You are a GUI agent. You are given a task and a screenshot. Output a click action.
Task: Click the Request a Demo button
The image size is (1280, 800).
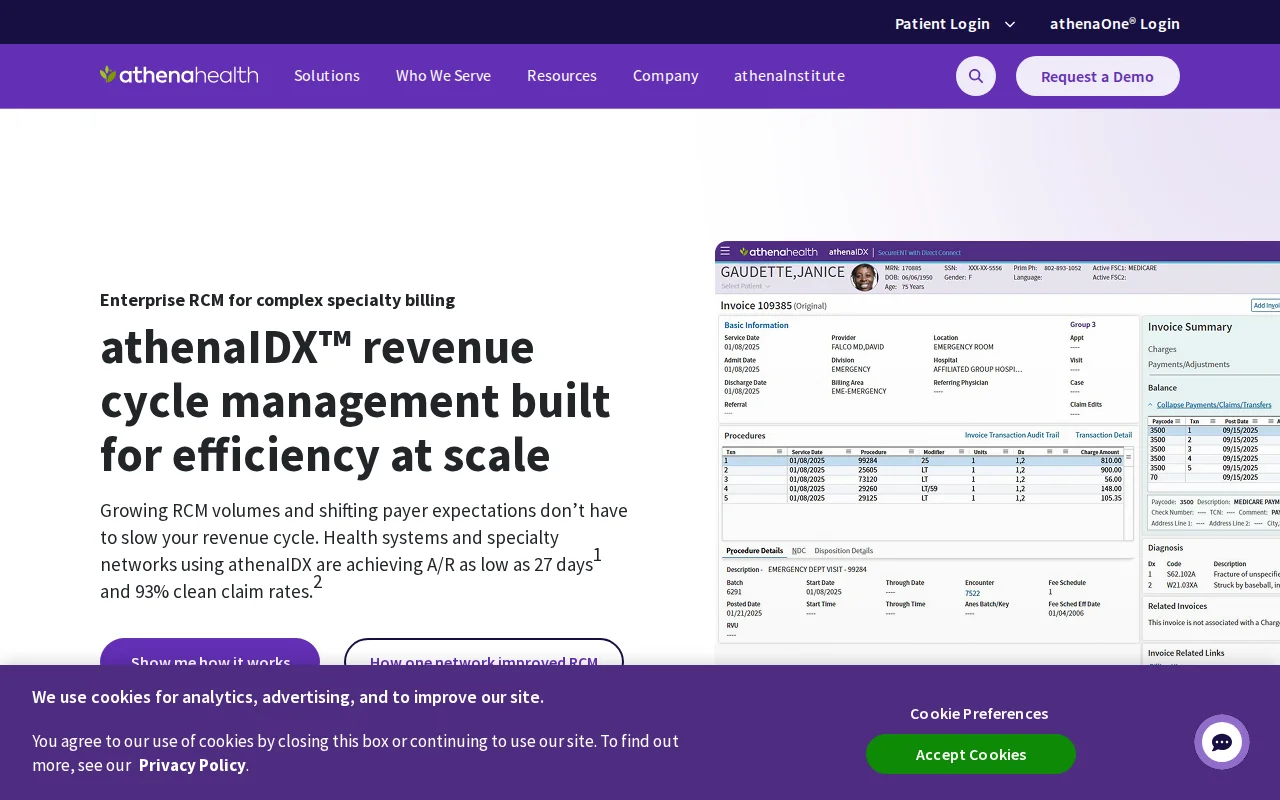[1097, 75]
